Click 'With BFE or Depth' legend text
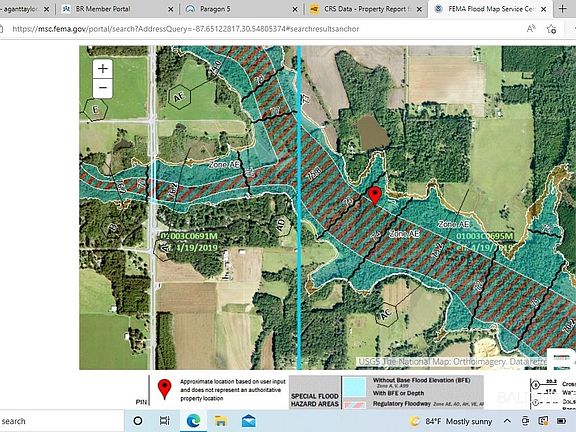 click(399, 393)
